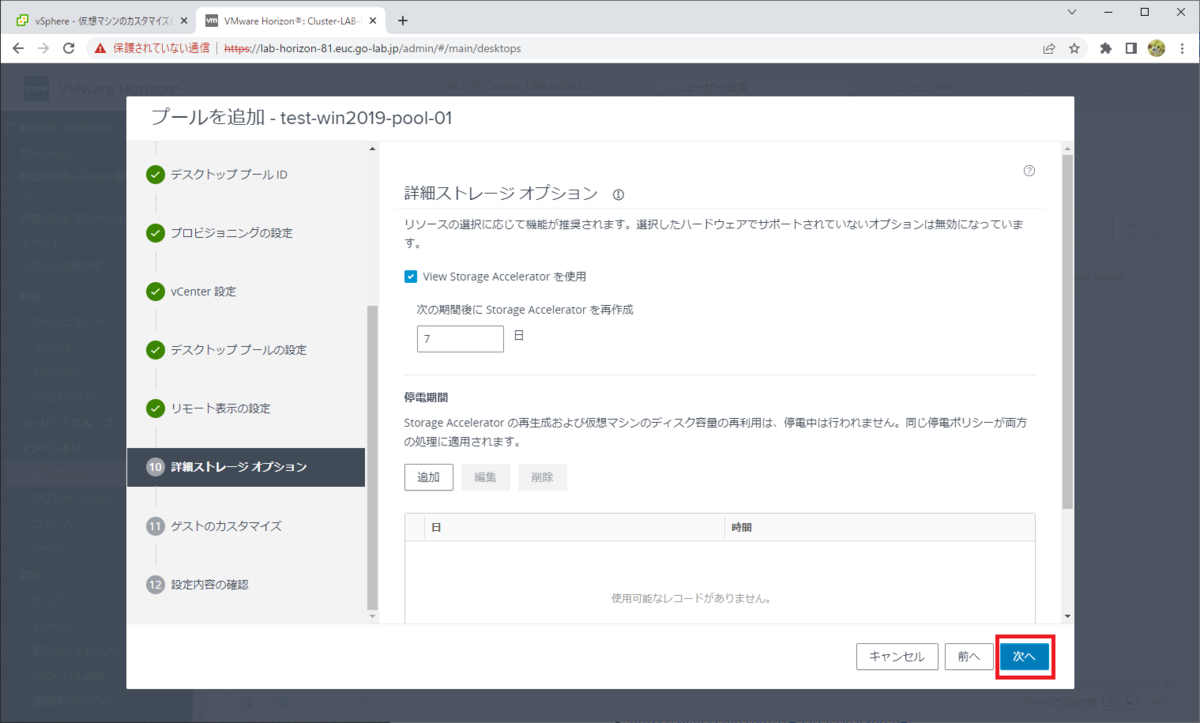Click the browser forward arrow

point(44,48)
